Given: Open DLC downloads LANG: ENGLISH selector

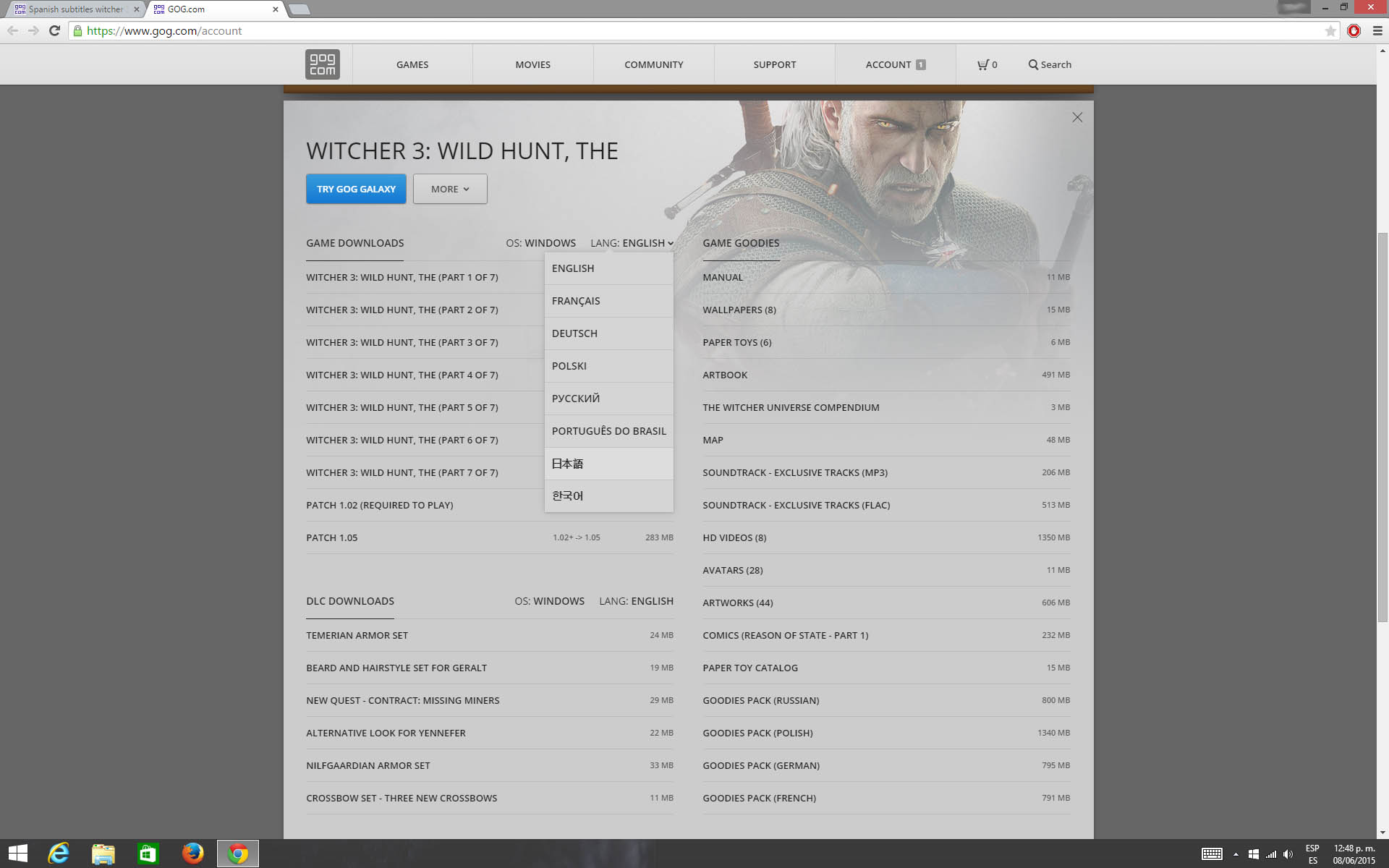Looking at the screenshot, I should point(636,601).
